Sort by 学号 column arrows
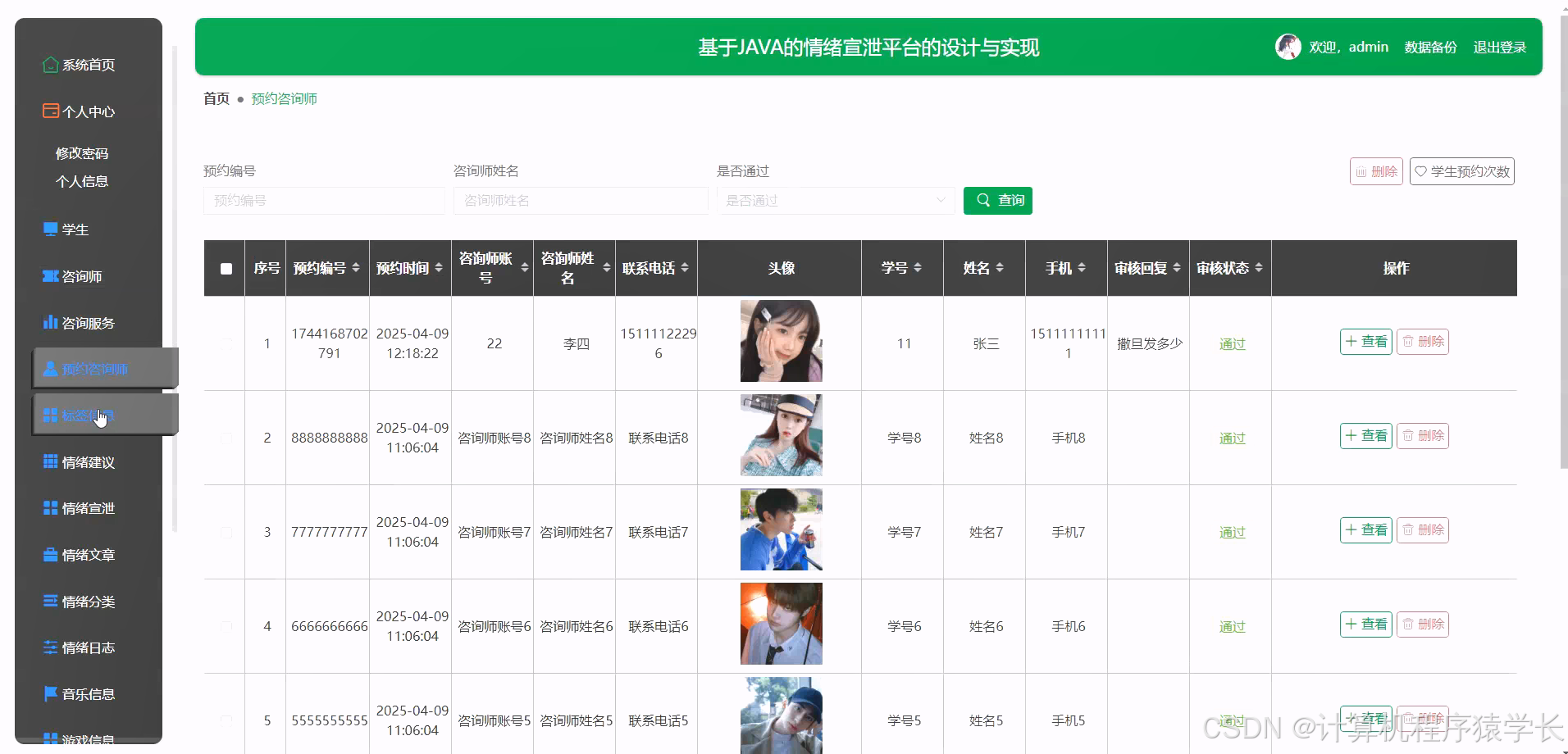 coord(918,268)
